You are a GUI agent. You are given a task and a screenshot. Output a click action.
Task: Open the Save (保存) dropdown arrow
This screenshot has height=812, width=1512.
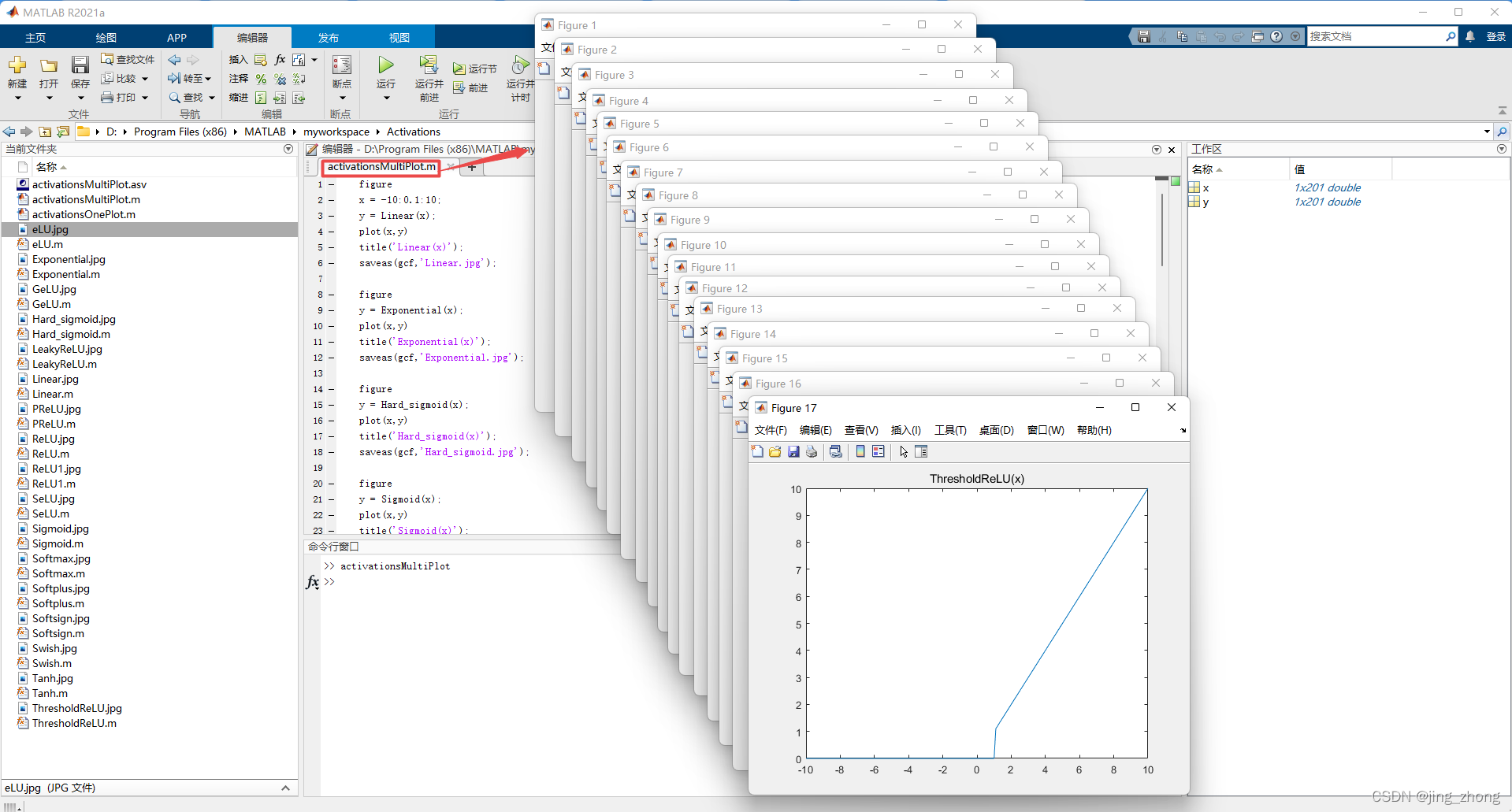tap(80, 98)
